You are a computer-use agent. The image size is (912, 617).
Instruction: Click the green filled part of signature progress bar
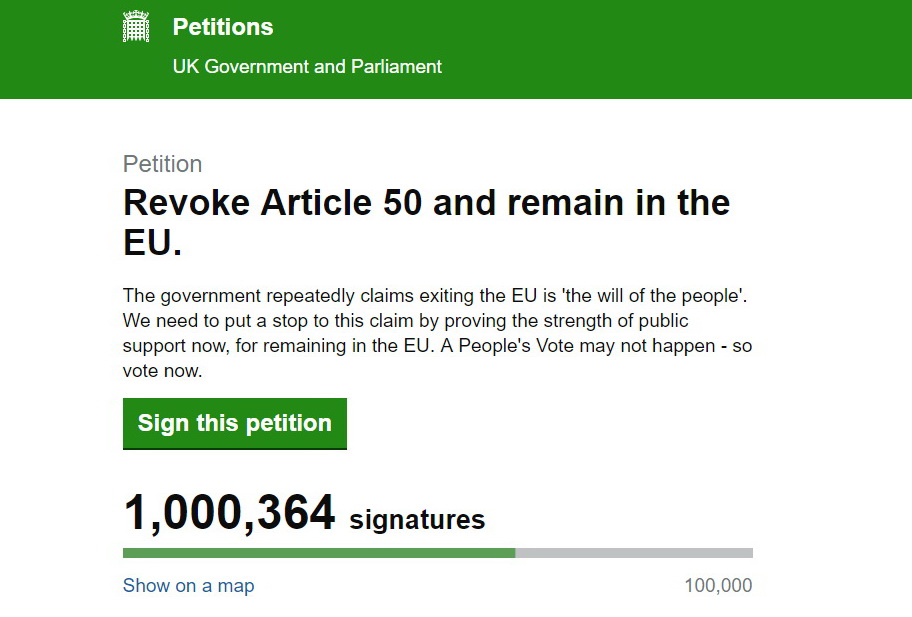318,552
